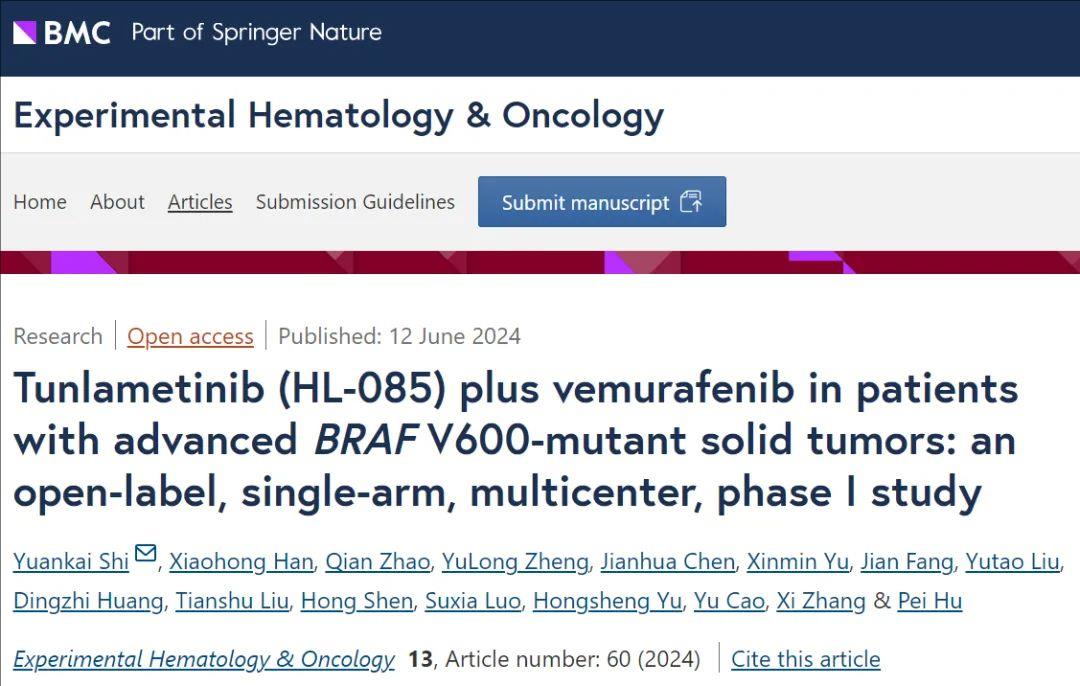
Task: Open the italic Experimental Hematology & Oncology journal link
Action: [x=204, y=659]
